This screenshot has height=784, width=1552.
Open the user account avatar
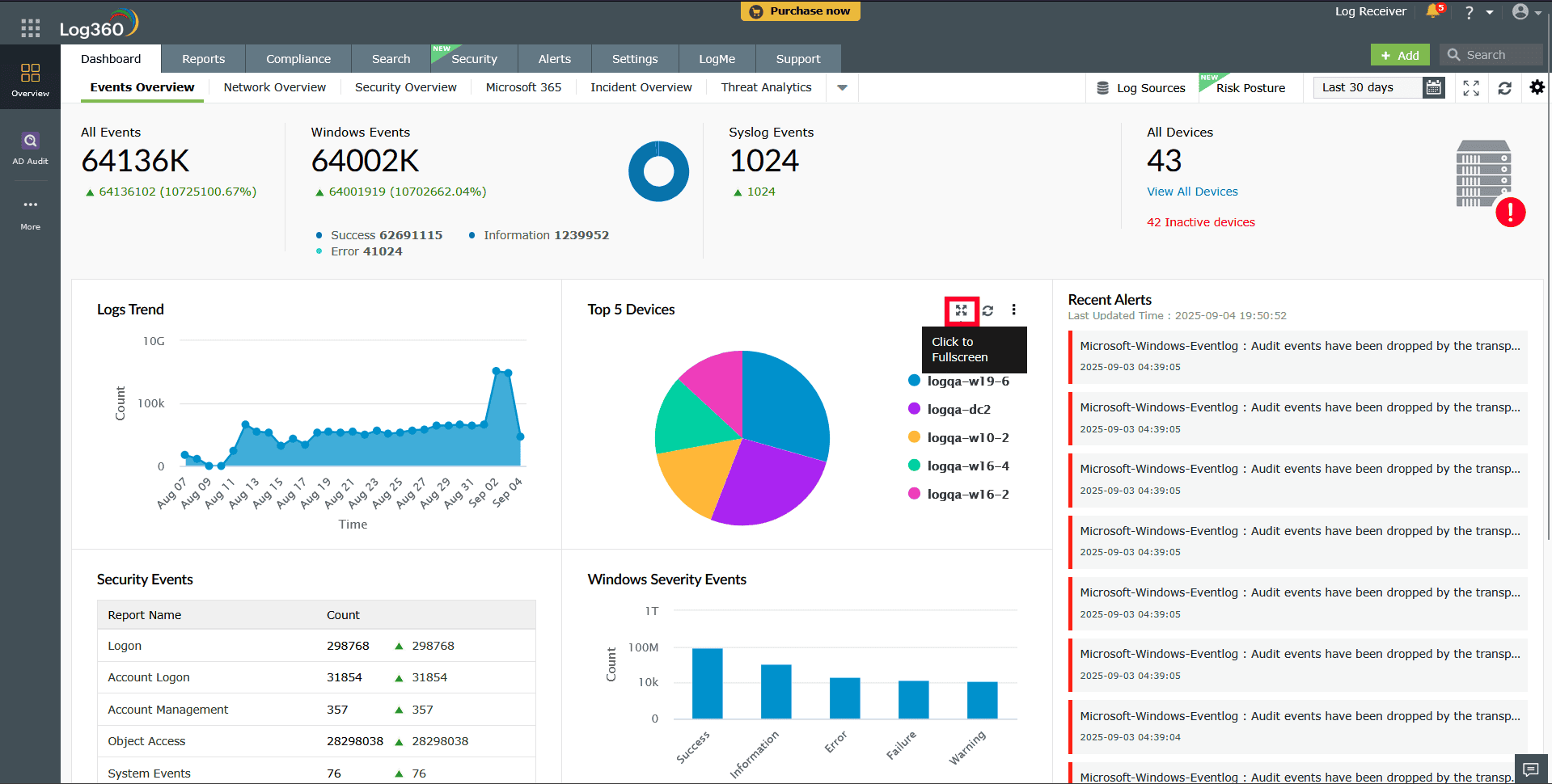click(x=1520, y=11)
